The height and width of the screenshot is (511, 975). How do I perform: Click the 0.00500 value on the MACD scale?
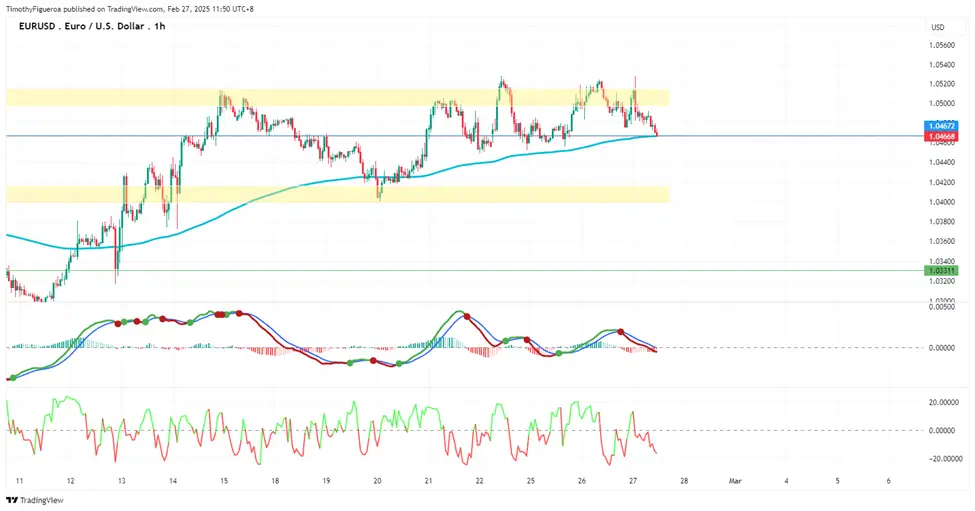coord(942,306)
